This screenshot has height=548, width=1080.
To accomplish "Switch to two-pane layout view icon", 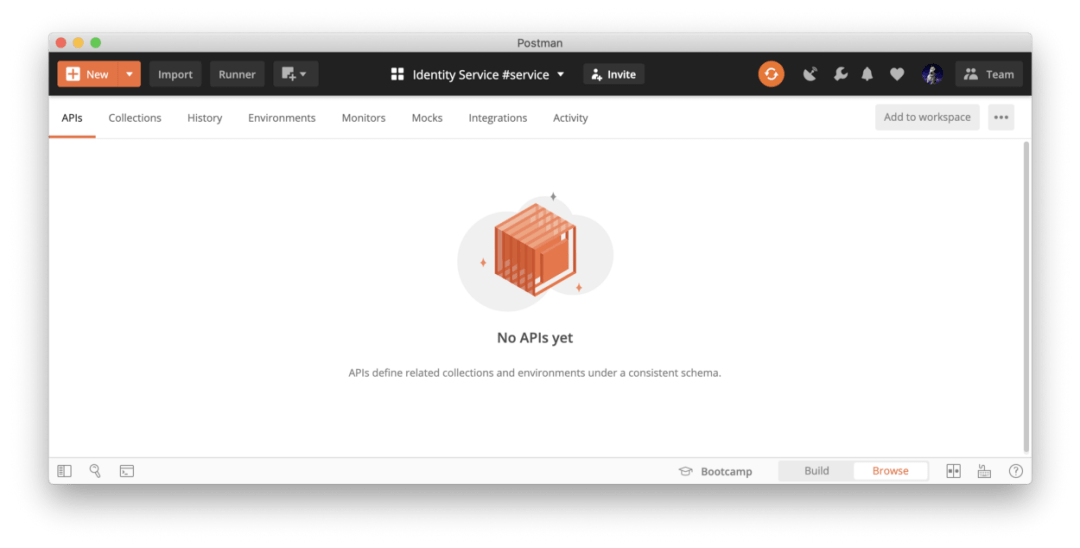I will (x=953, y=471).
